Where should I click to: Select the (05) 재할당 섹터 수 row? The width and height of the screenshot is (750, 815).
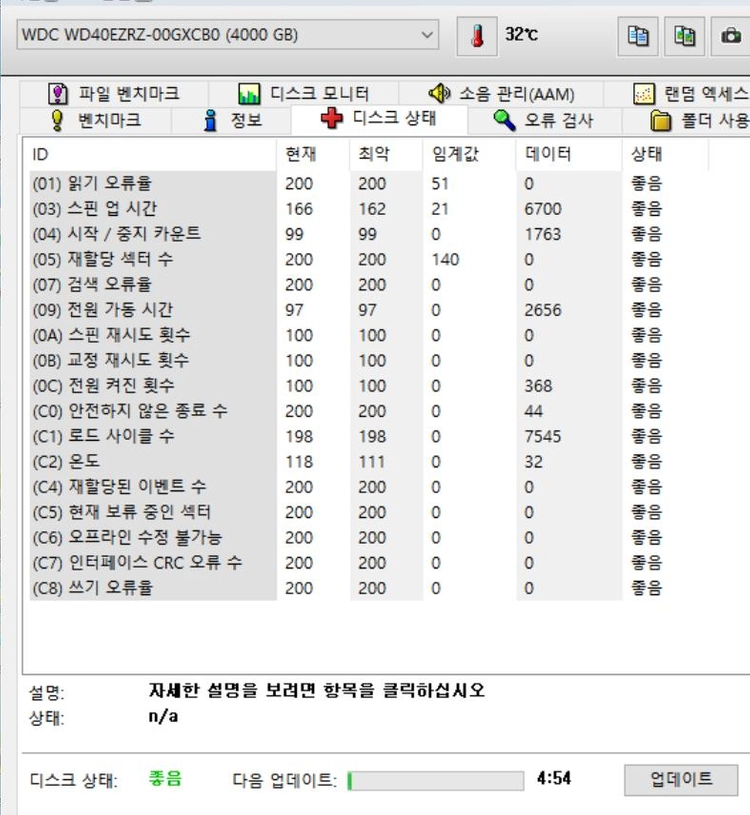click(369, 259)
